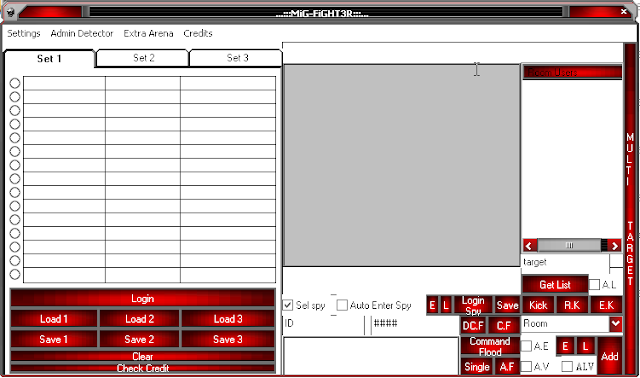
Task: Click the target input field
Action: (x=566, y=262)
